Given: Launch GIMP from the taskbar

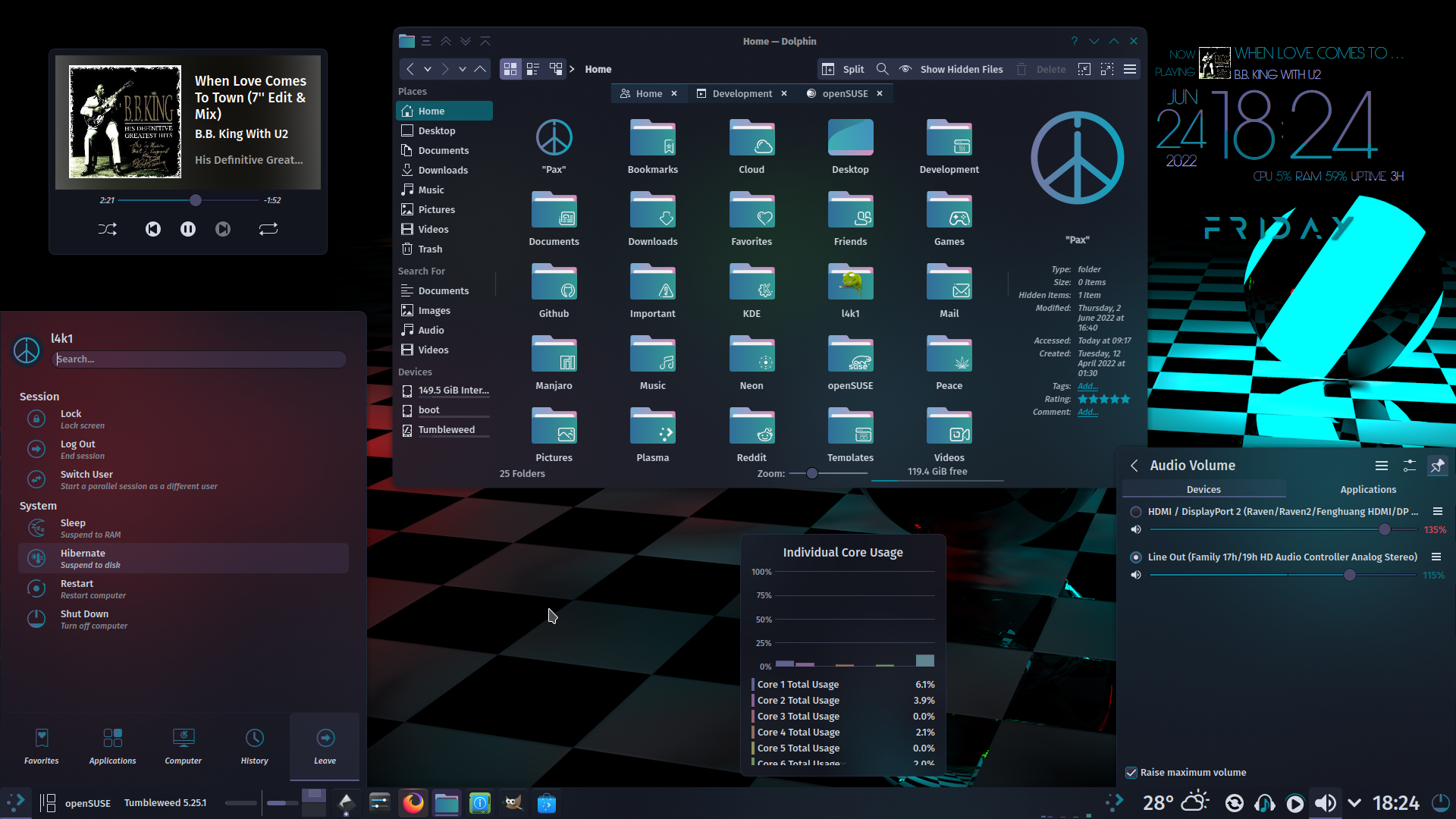Looking at the screenshot, I should 513,803.
